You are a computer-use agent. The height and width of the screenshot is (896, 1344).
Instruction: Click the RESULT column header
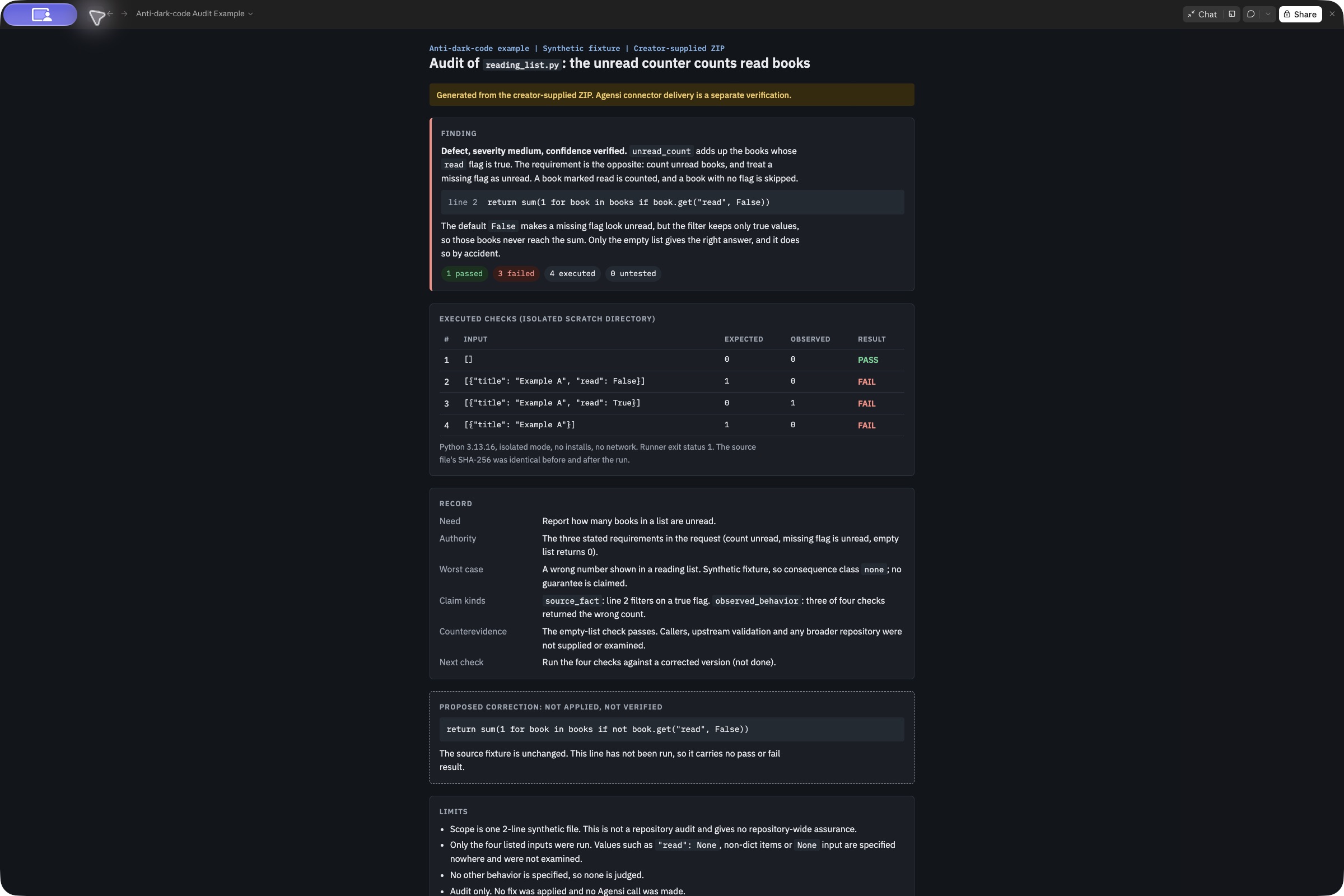pos(871,339)
